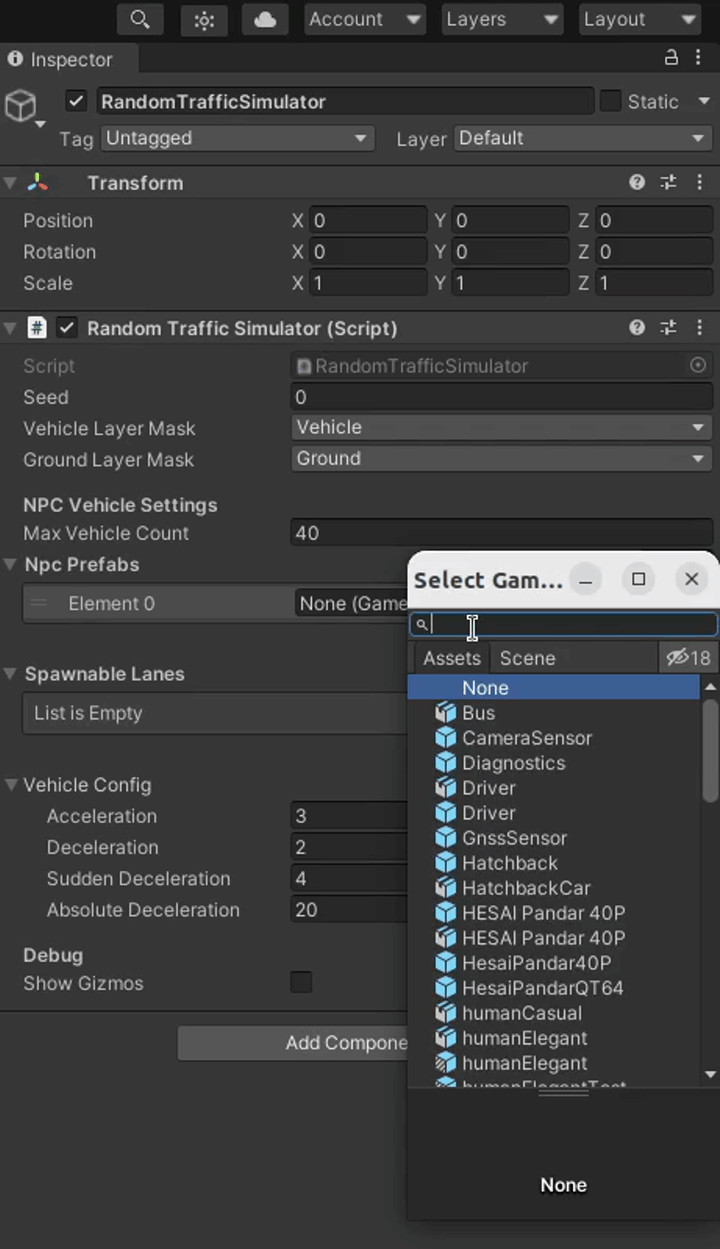Toggle RandomTrafficSimulator active checkbox
The height and width of the screenshot is (1249, 720).
point(76,101)
